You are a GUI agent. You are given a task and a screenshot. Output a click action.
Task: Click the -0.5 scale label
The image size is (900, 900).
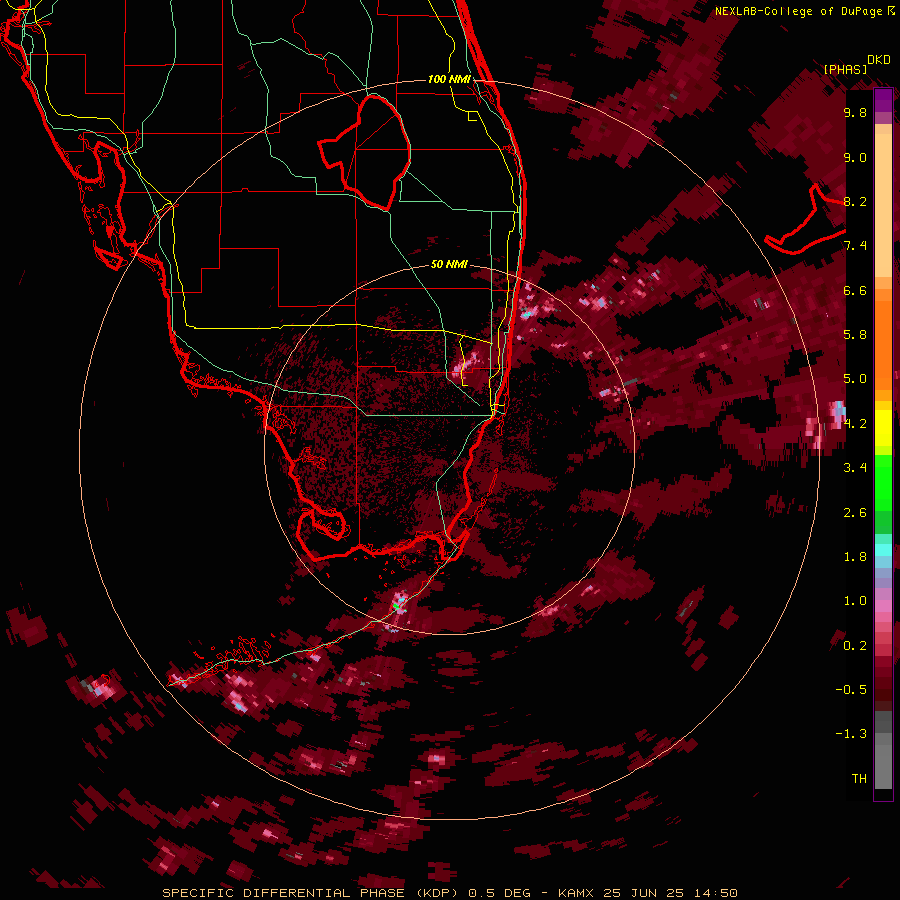point(851,690)
